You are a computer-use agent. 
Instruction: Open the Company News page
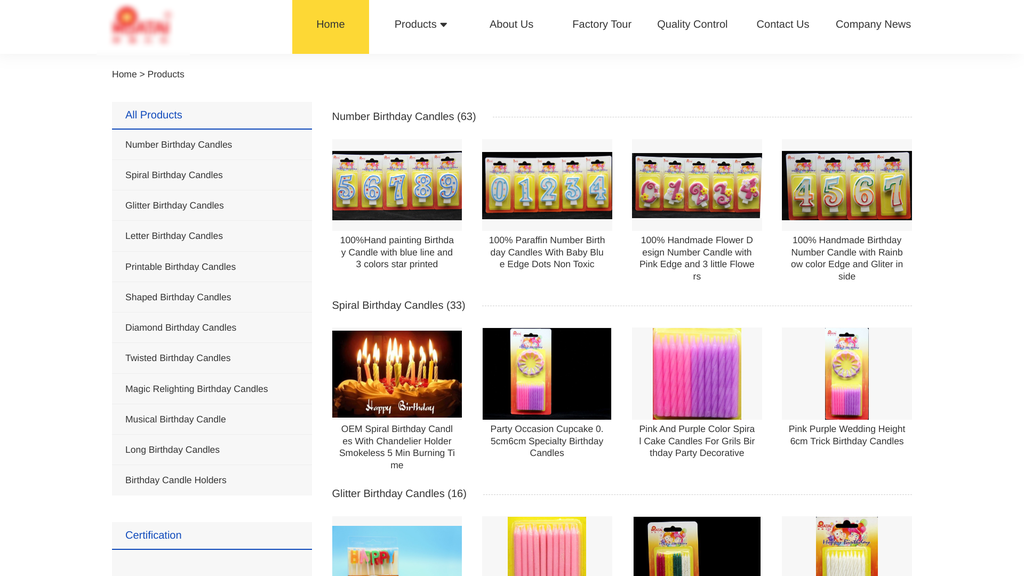pyautogui.click(x=873, y=25)
